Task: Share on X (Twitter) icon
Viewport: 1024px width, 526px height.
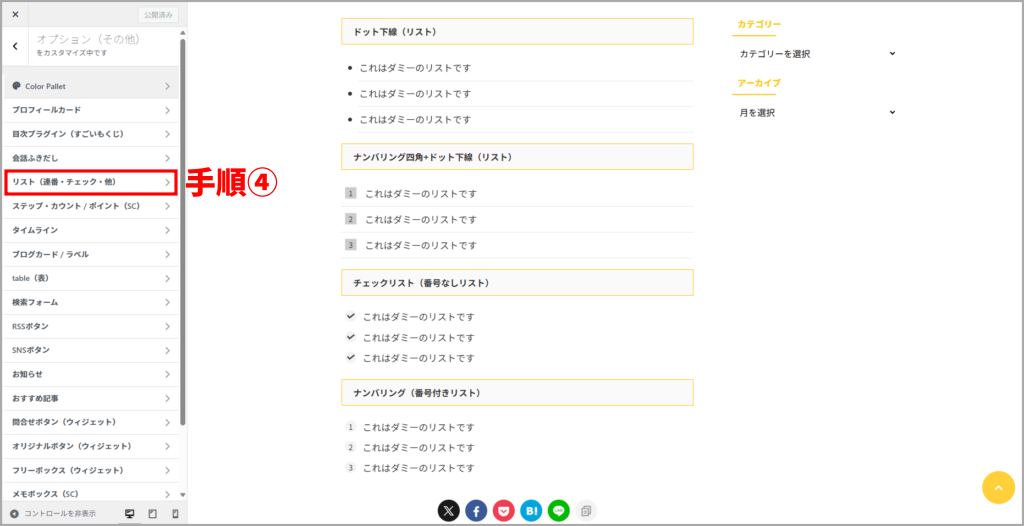Action: [449, 511]
